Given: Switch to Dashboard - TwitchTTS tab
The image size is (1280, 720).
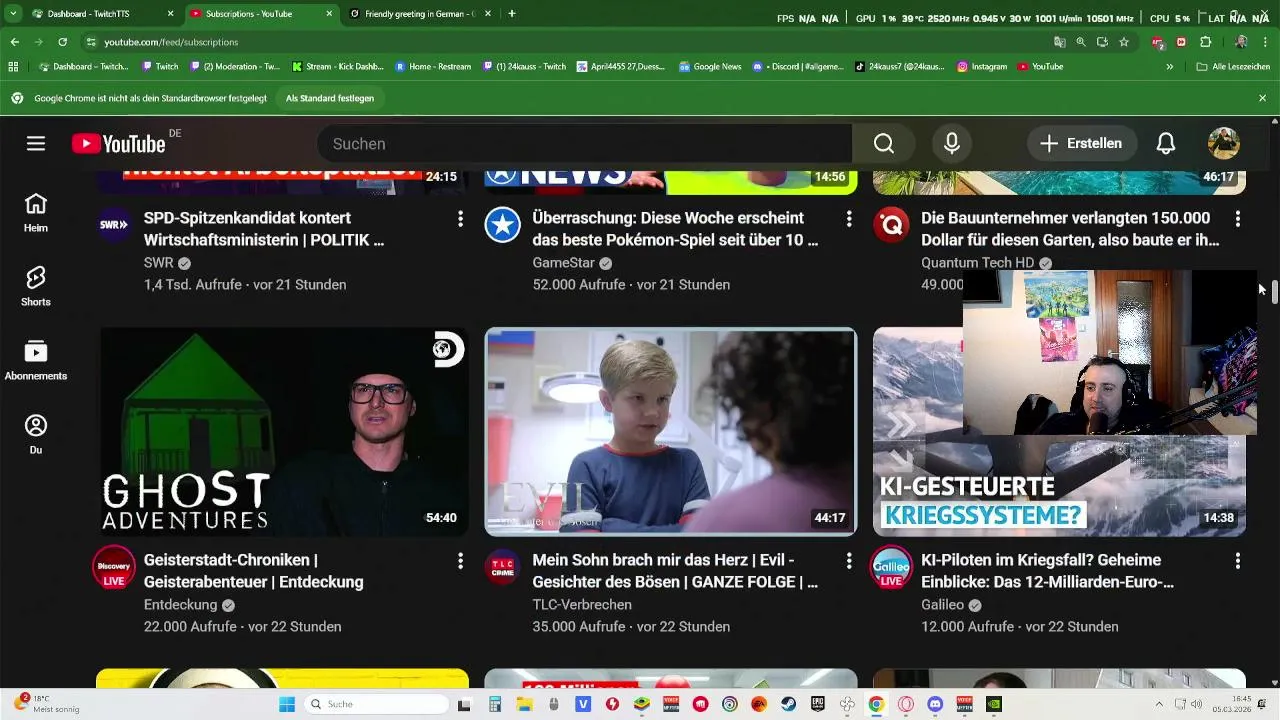Looking at the screenshot, I should (103, 14).
